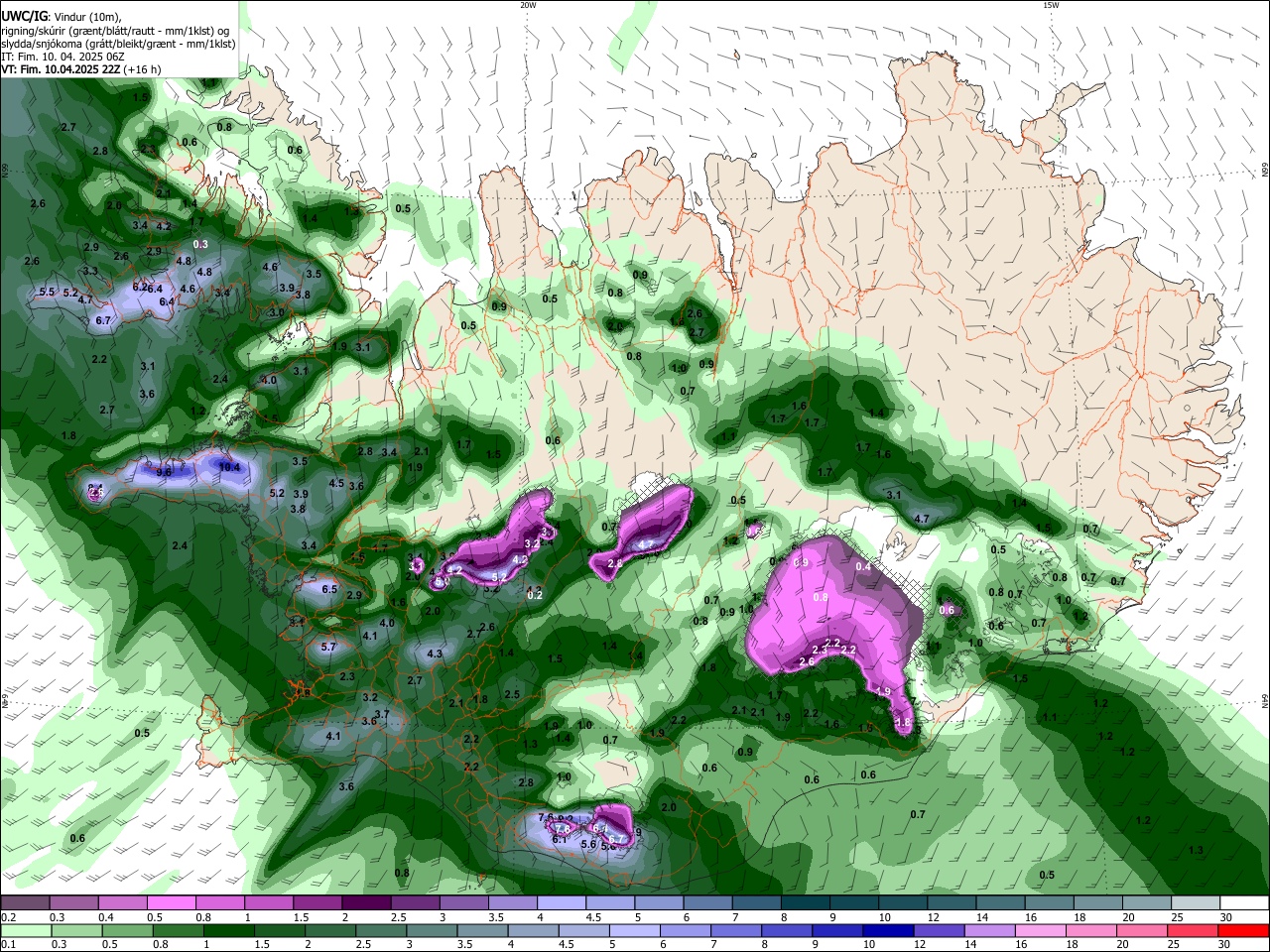The width and height of the screenshot is (1270, 952).
Task: Click the 'UWC/IG: Vindur (10m),' title line
Action: [x=61, y=16]
